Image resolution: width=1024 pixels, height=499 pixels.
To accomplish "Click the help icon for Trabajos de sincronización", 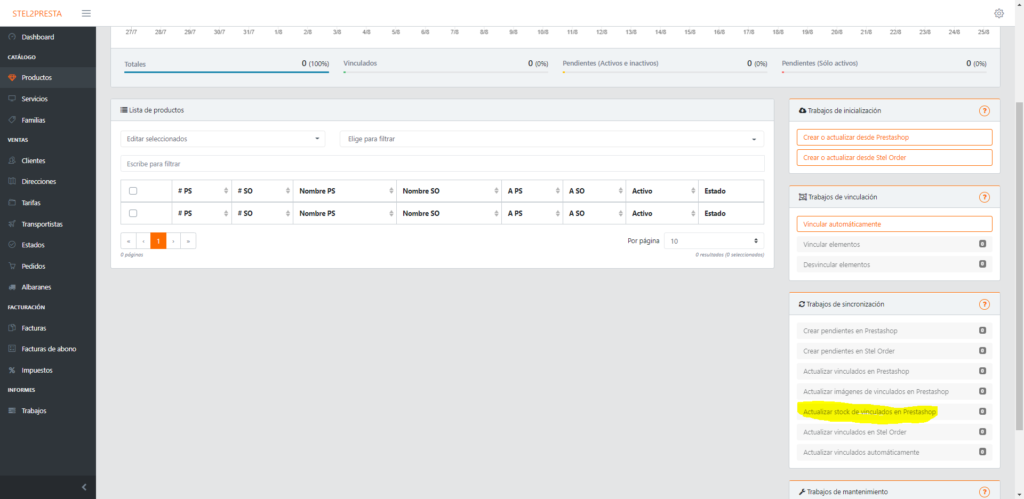I will pos(984,304).
